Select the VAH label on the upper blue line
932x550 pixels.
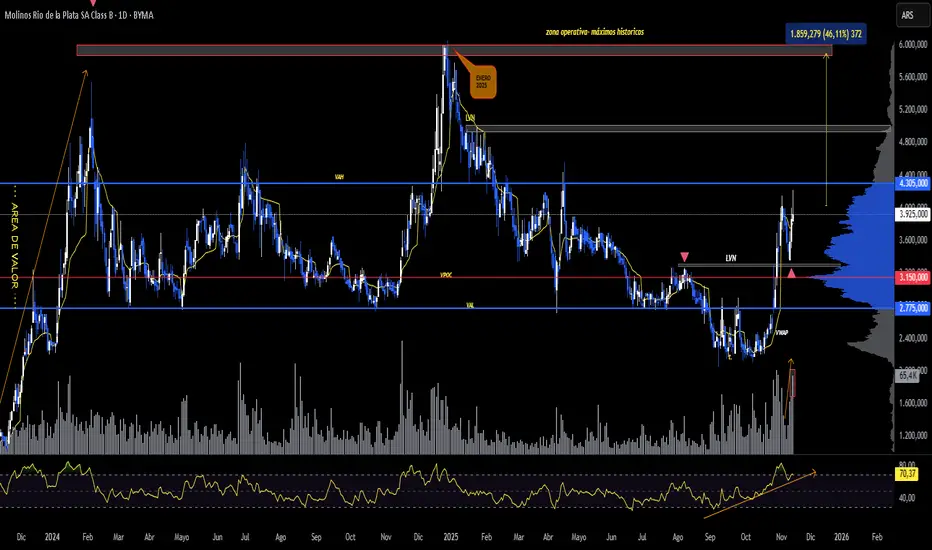coord(339,177)
